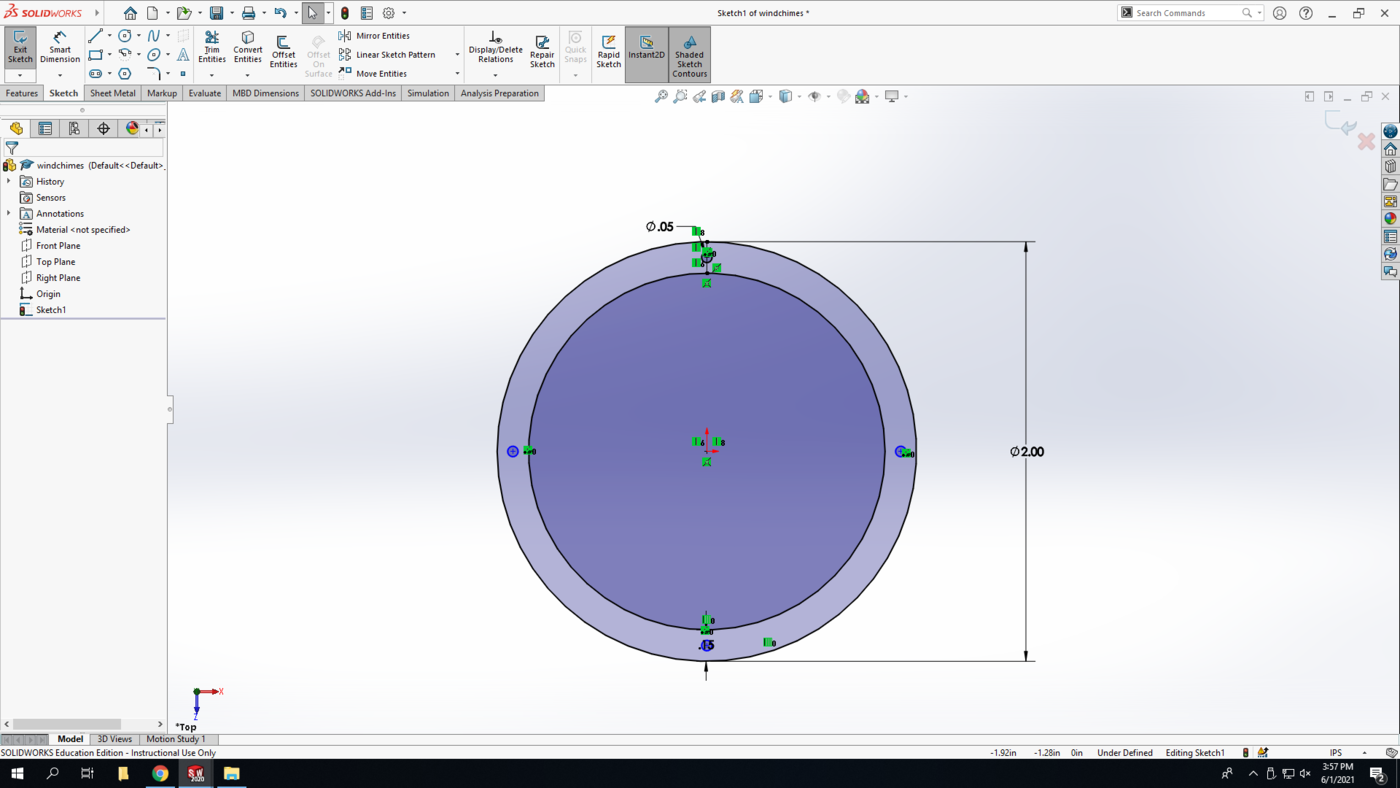This screenshot has width=1400, height=788.
Task: Click Offset Entities
Action: coord(283,52)
